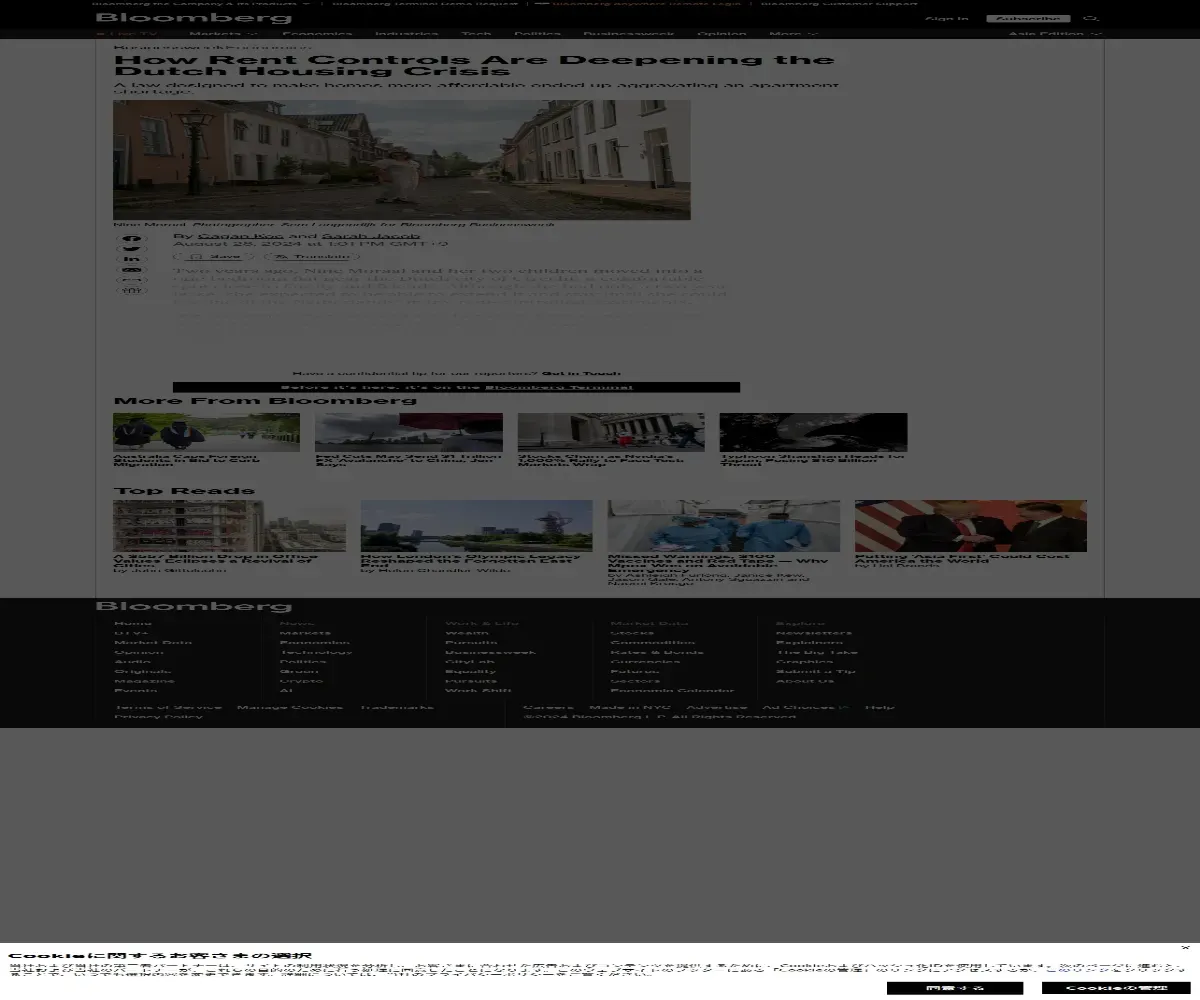Expand Bloomberg the Company & Its Products menu
The height and width of the screenshot is (1000, 1200).
[203, 3]
